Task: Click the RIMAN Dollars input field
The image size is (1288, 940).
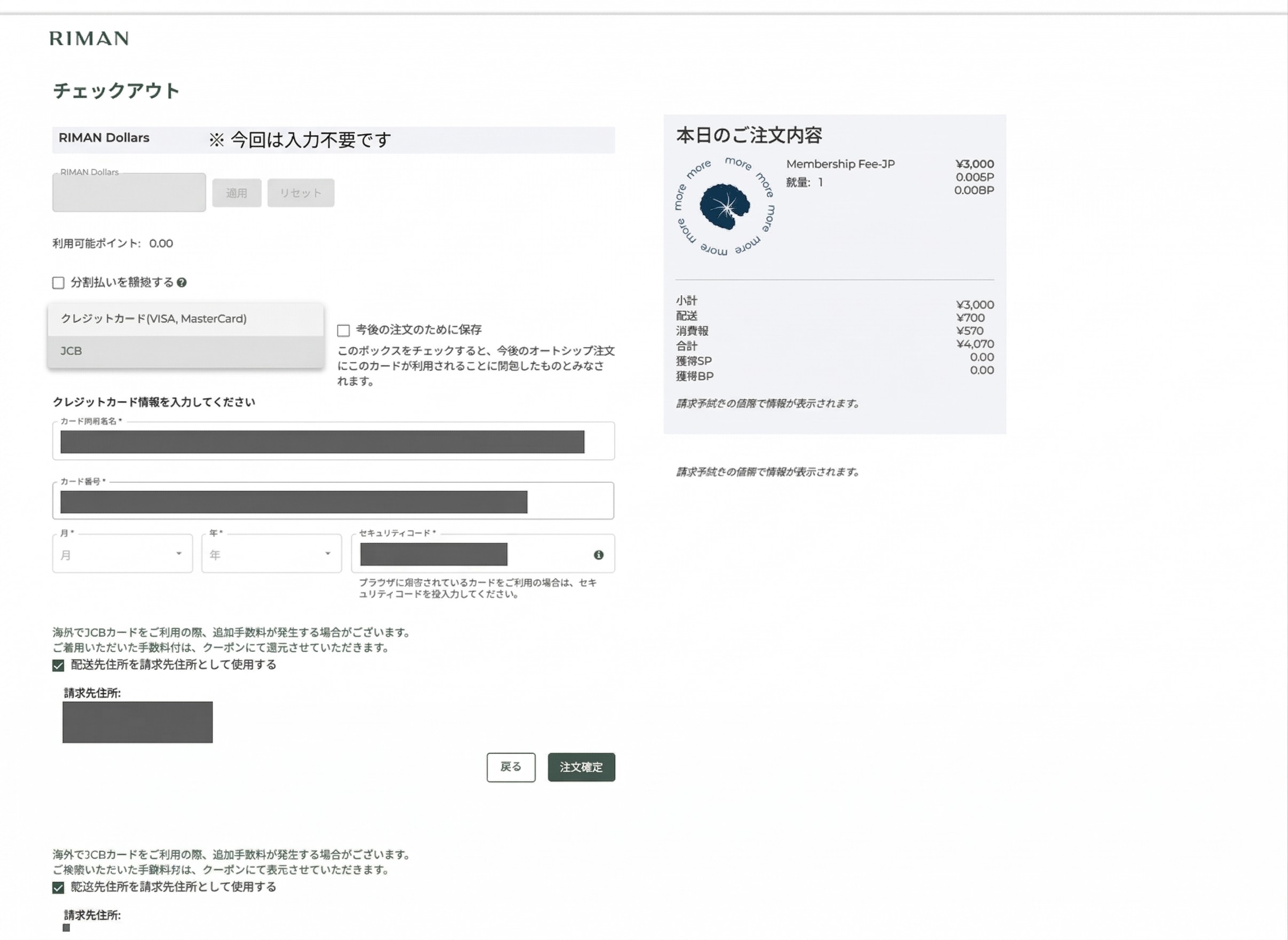Action: pos(129,192)
